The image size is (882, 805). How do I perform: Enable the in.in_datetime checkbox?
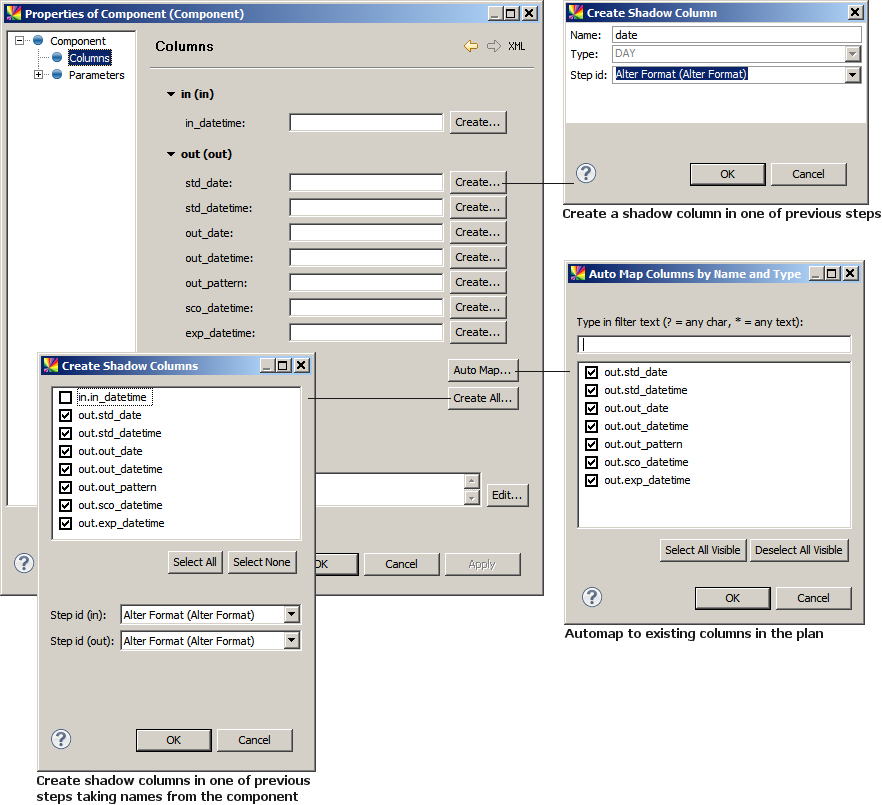(66, 397)
